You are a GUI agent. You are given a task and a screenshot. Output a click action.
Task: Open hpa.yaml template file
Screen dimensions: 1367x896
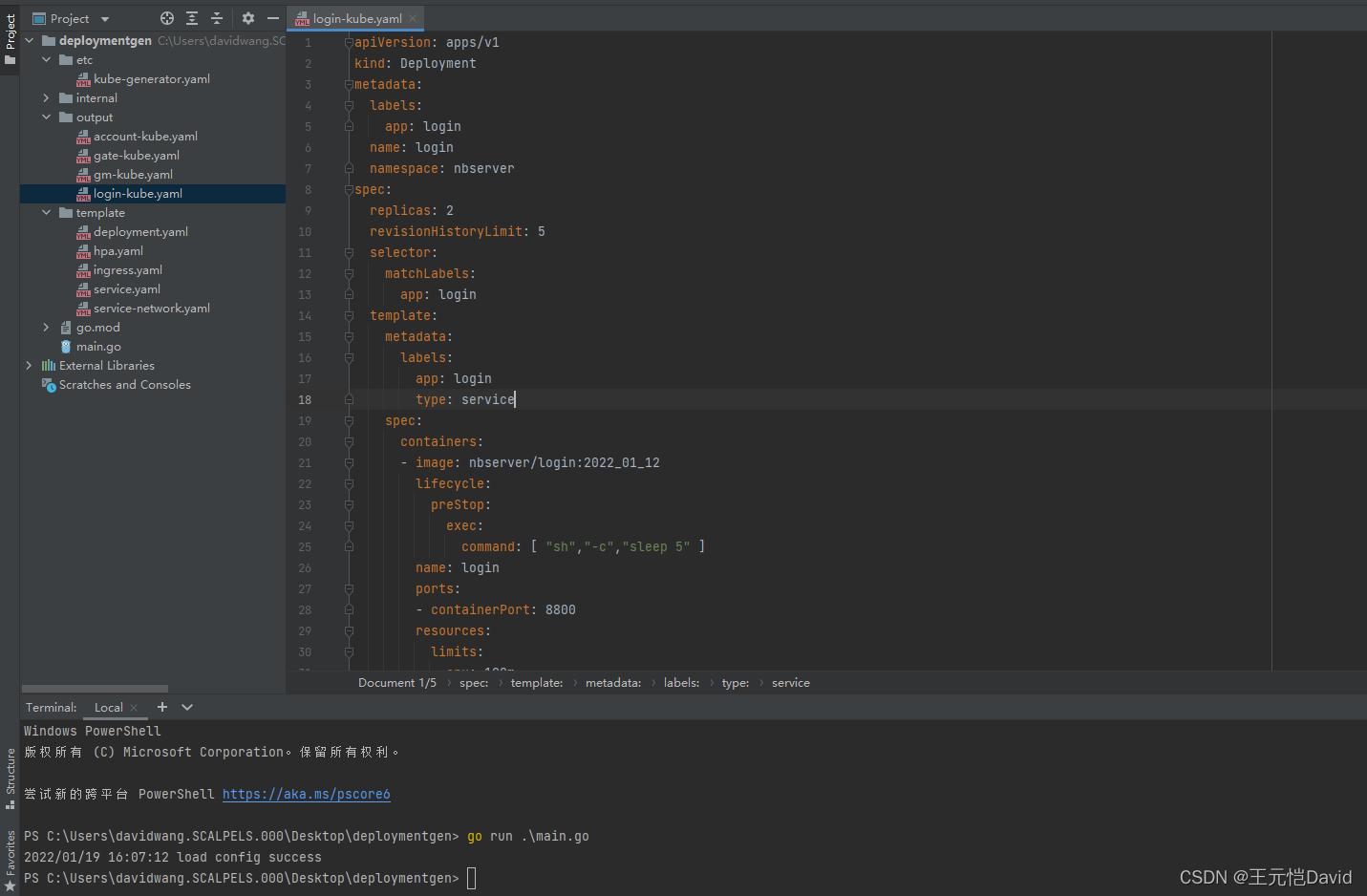click(118, 251)
